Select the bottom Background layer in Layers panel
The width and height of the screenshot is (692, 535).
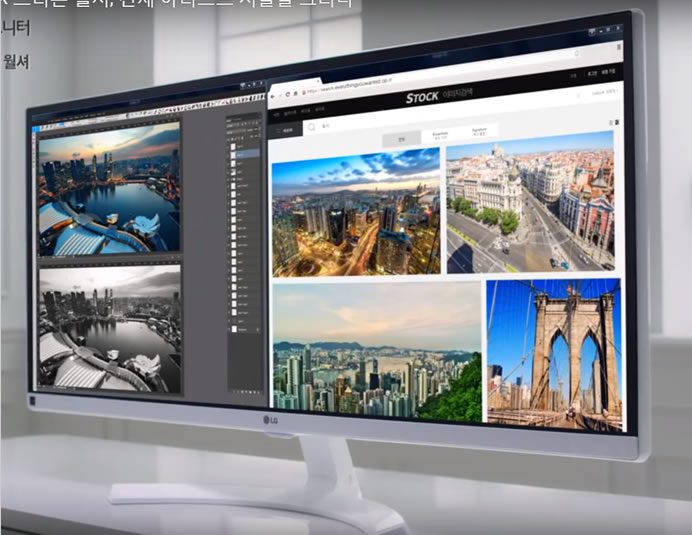tap(244, 329)
